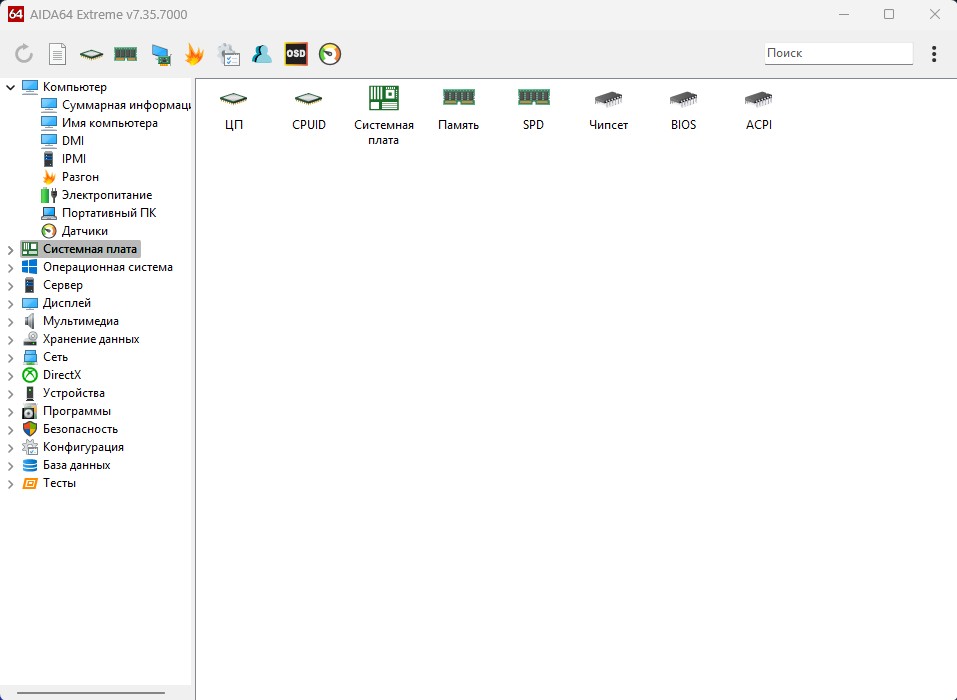This screenshot has width=957, height=700.
Task: Open the Report toolbar icon
Action: coord(57,54)
